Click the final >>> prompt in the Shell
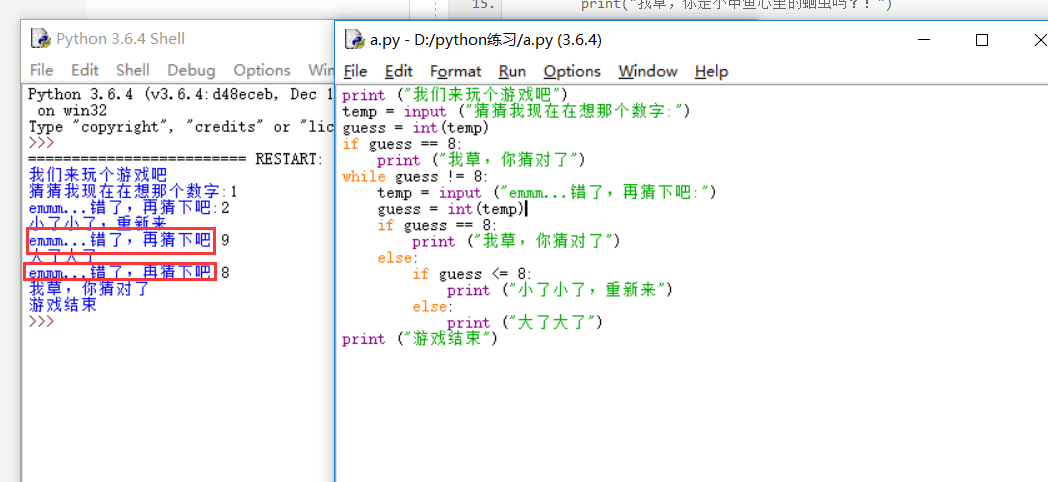 [x=41, y=322]
